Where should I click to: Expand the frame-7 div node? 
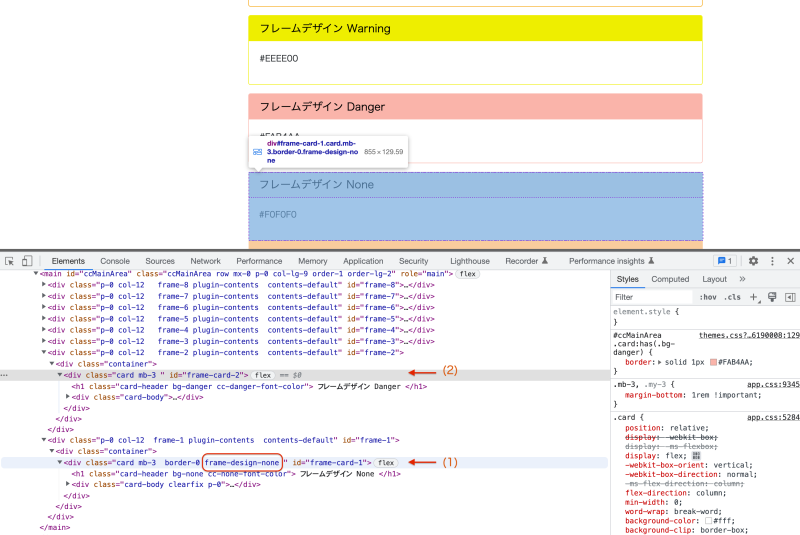point(44,296)
